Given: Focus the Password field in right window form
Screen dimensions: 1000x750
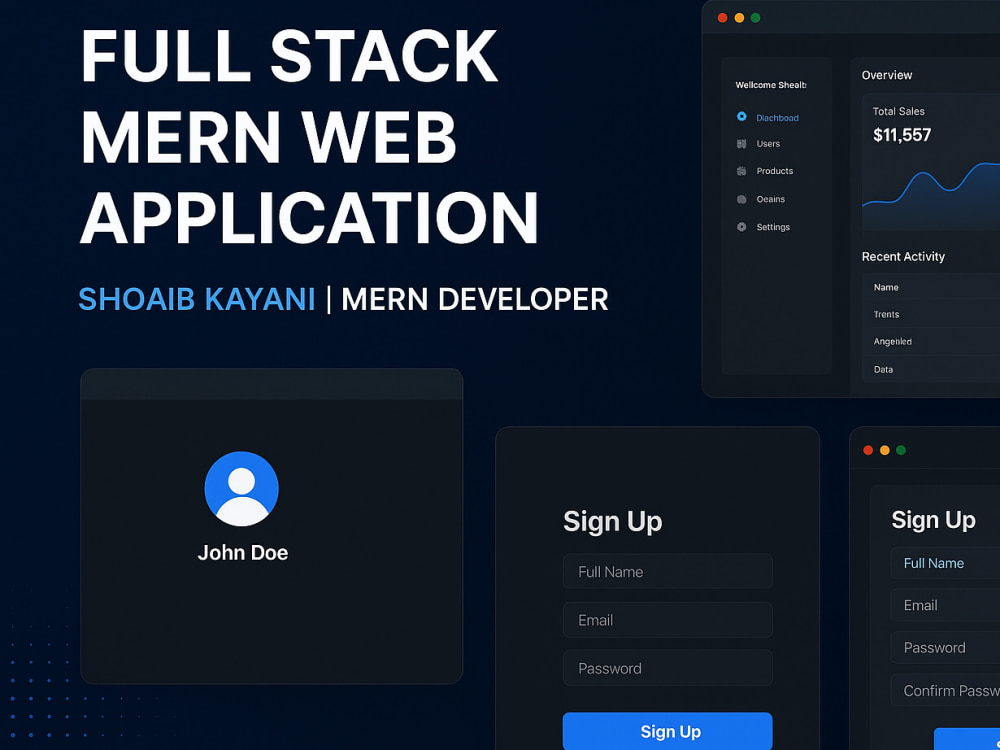Looking at the screenshot, I should point(945,647).
